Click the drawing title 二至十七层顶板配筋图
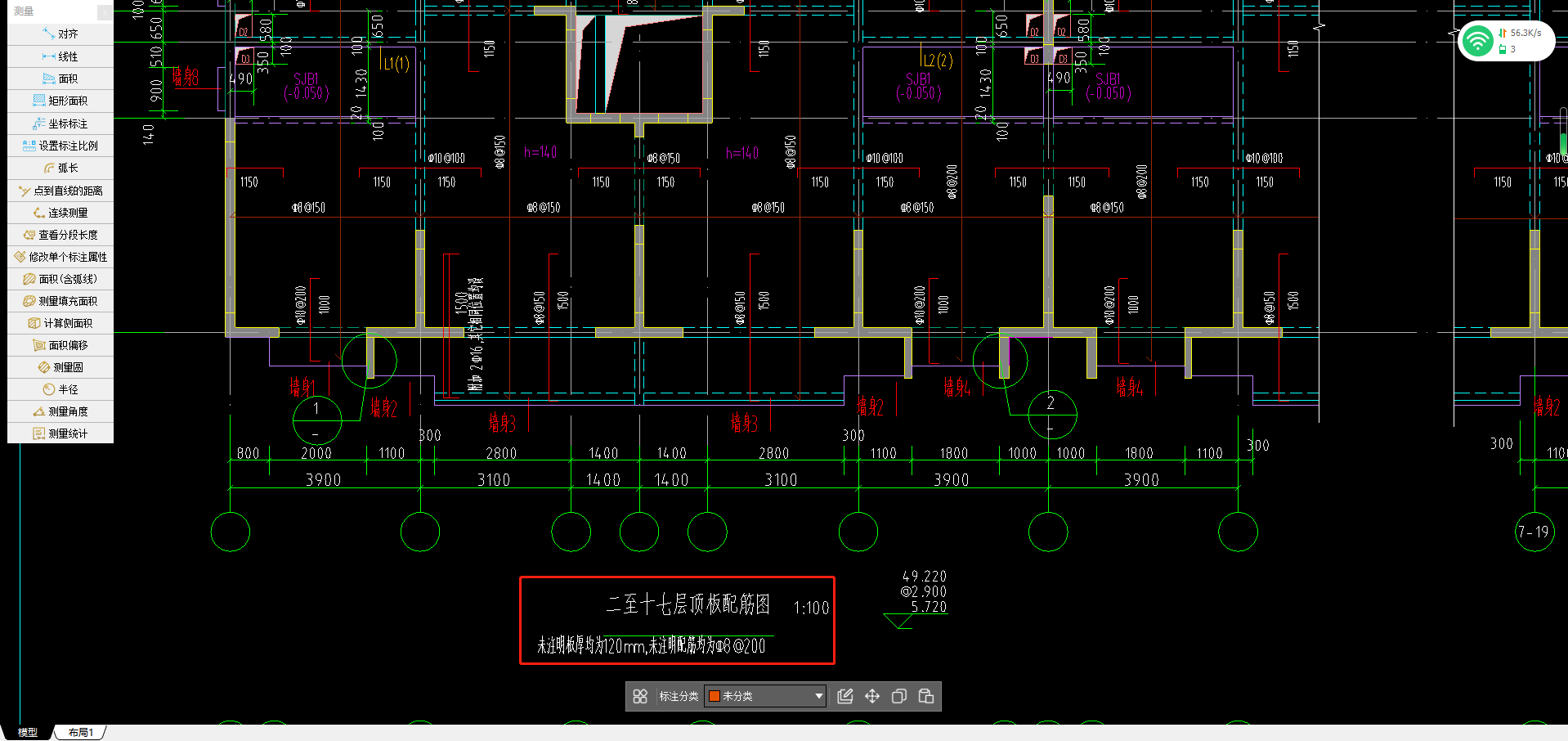 [x=688, y=604]
